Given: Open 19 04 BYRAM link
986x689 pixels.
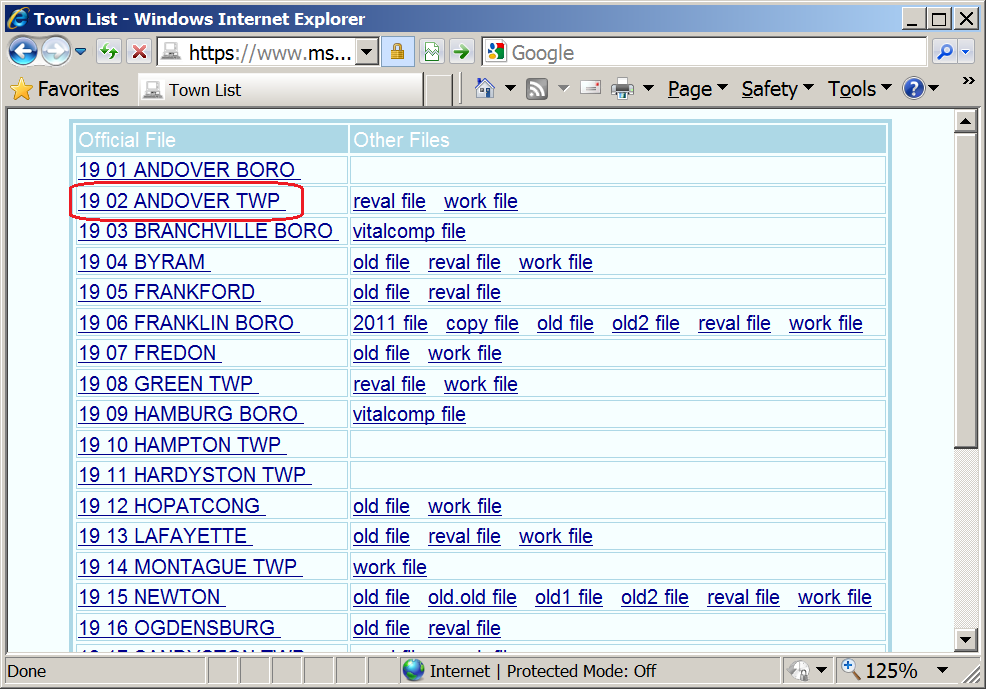Looking at the screenshot, I should coord(143,262).
